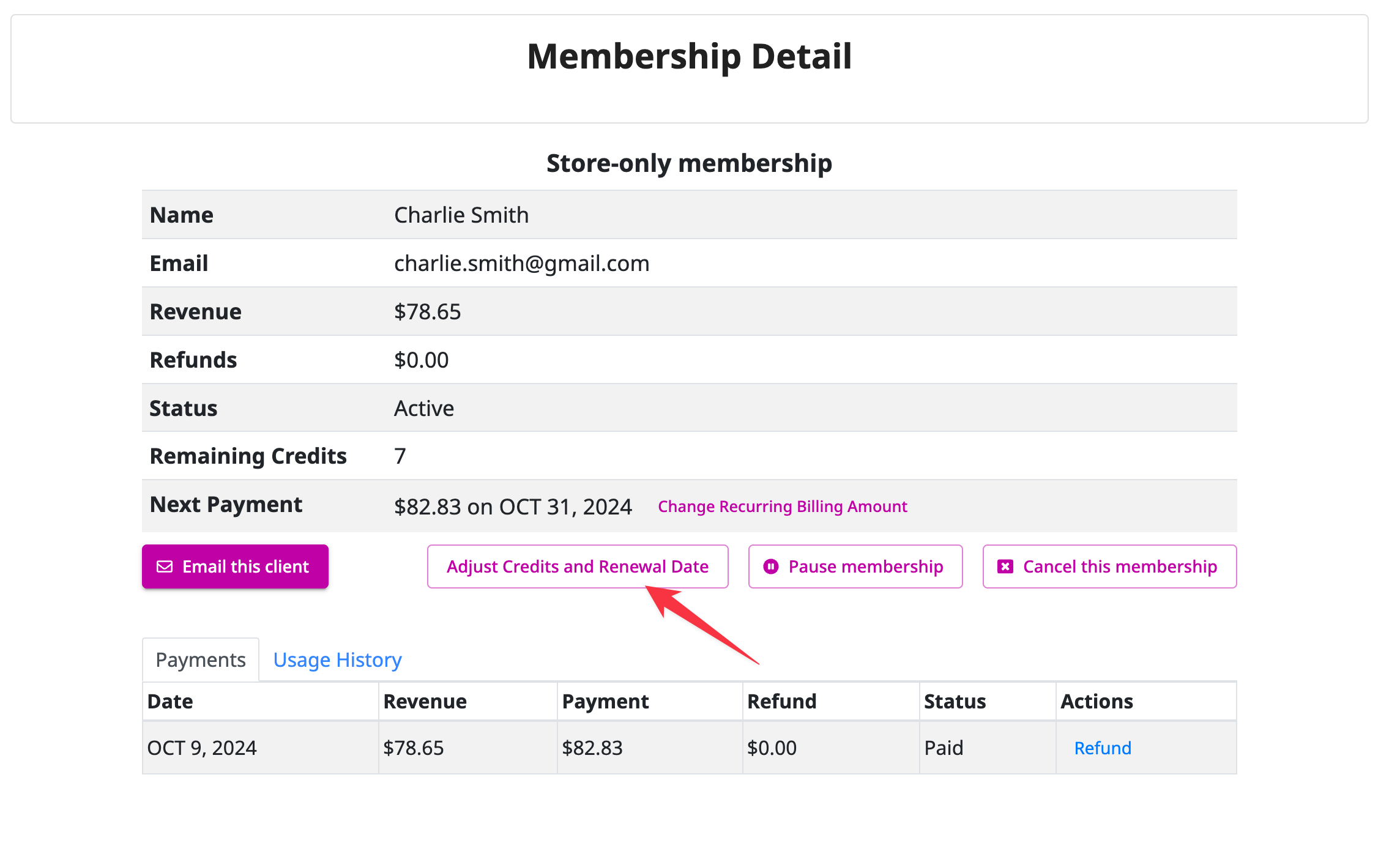Image resolution: width=1400 pixels, height=843 pixels.
Task: Email this client
Action: pos(235,566)
